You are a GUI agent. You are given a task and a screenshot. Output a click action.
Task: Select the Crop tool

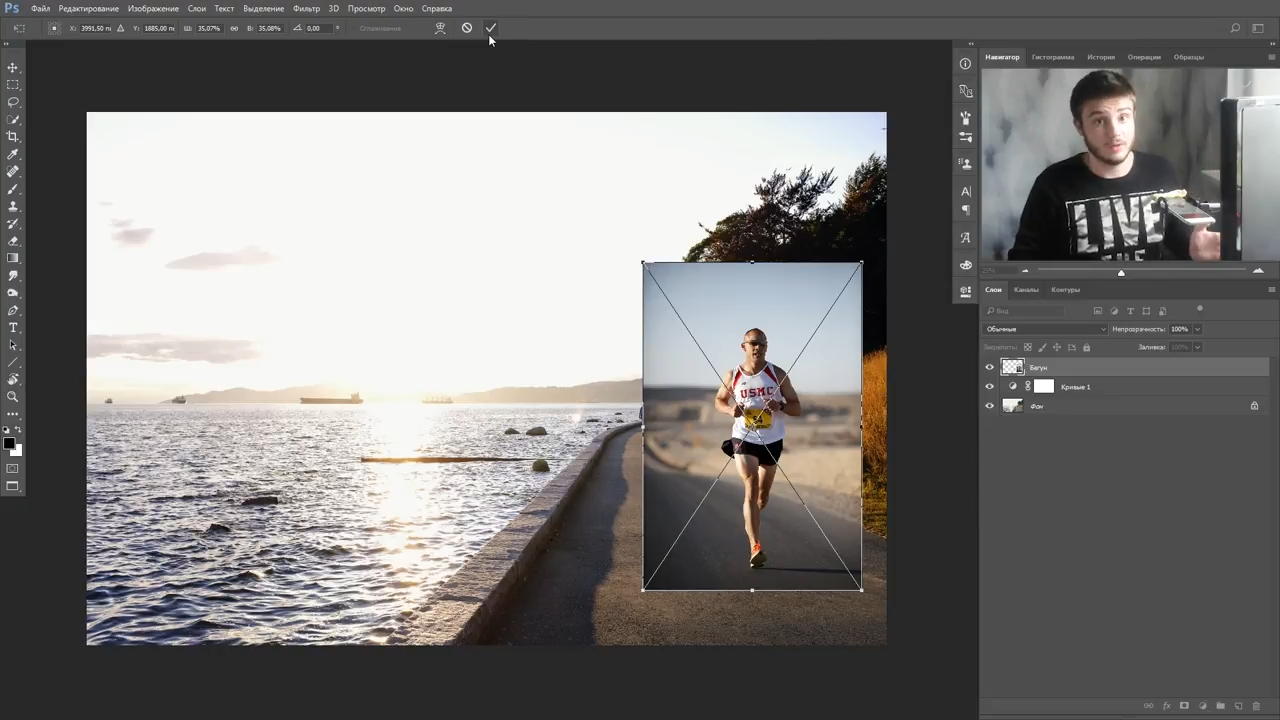(13, 137)
